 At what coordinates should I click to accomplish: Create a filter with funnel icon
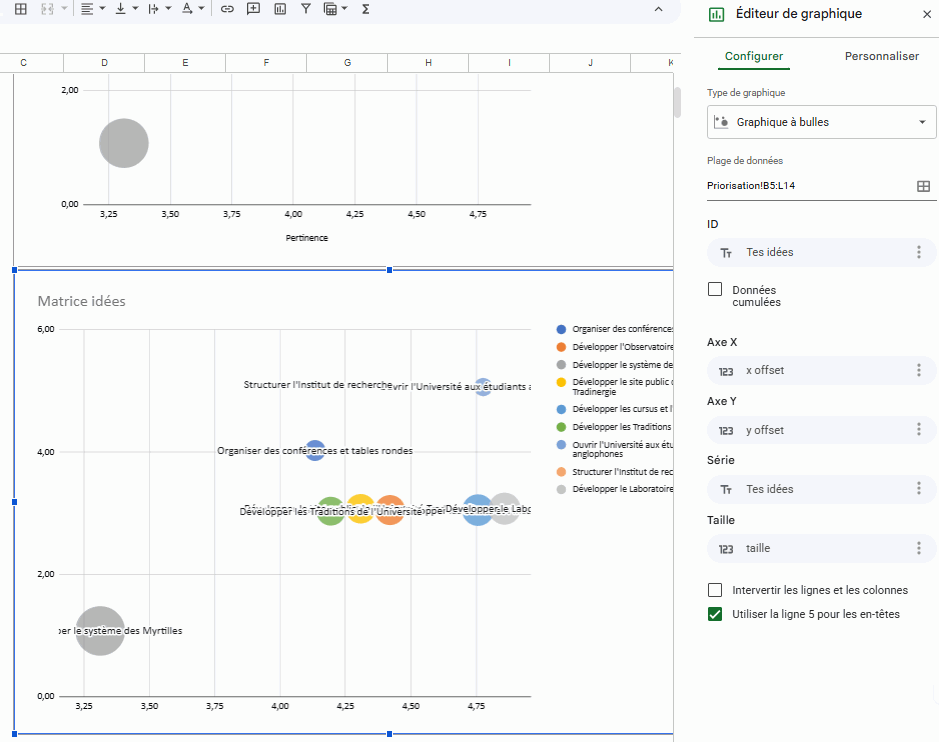[306, 9]
